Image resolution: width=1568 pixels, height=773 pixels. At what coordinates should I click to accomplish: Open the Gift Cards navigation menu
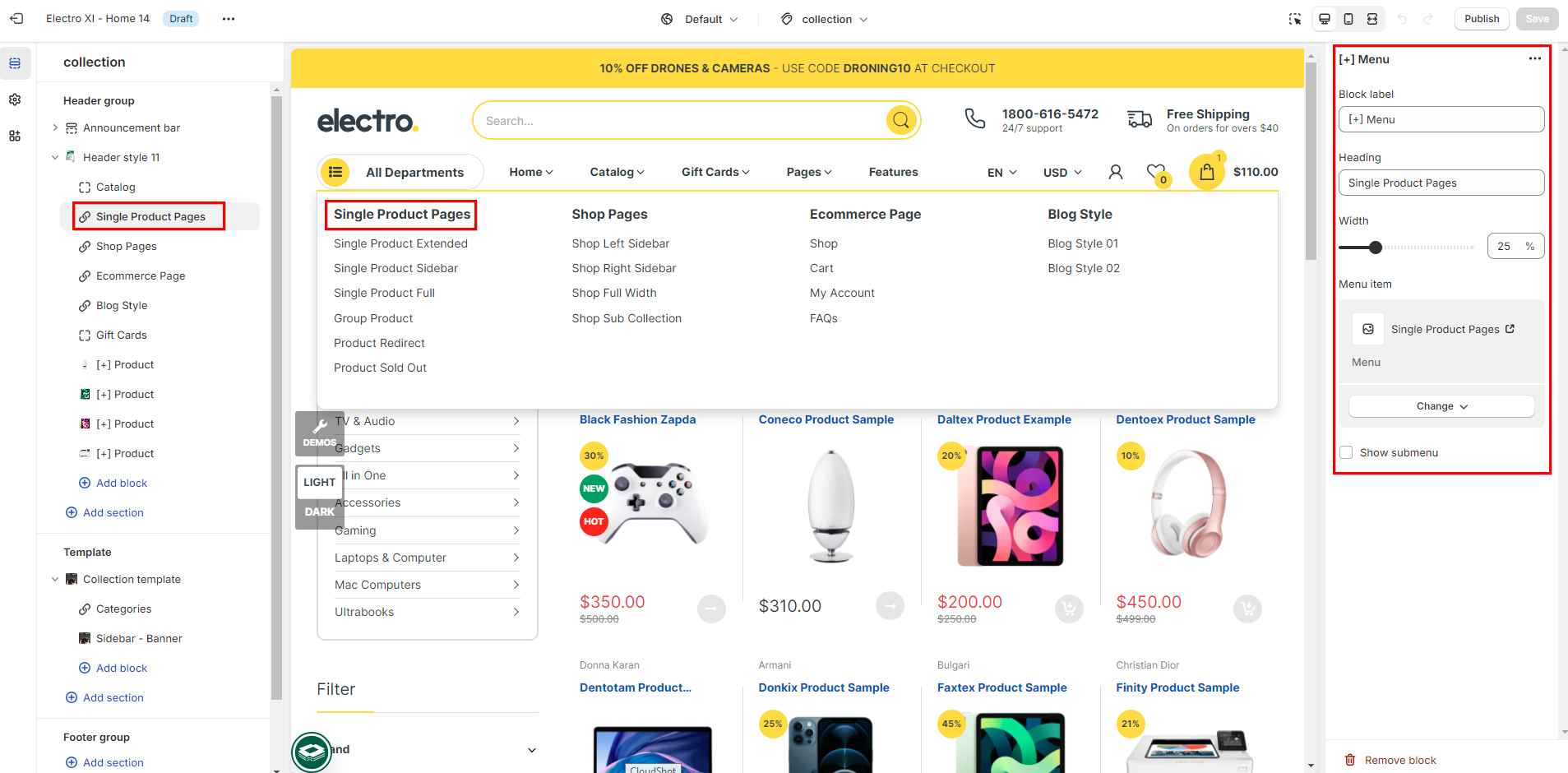[x=715, y=172]
